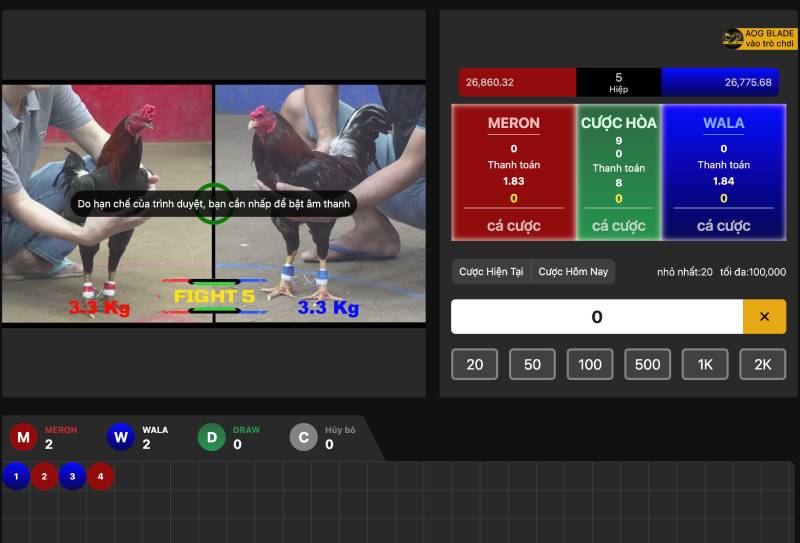This screenshot has height=543, width=800.
Task: Choose the 500 chip amount
Action: coord(647,364)
